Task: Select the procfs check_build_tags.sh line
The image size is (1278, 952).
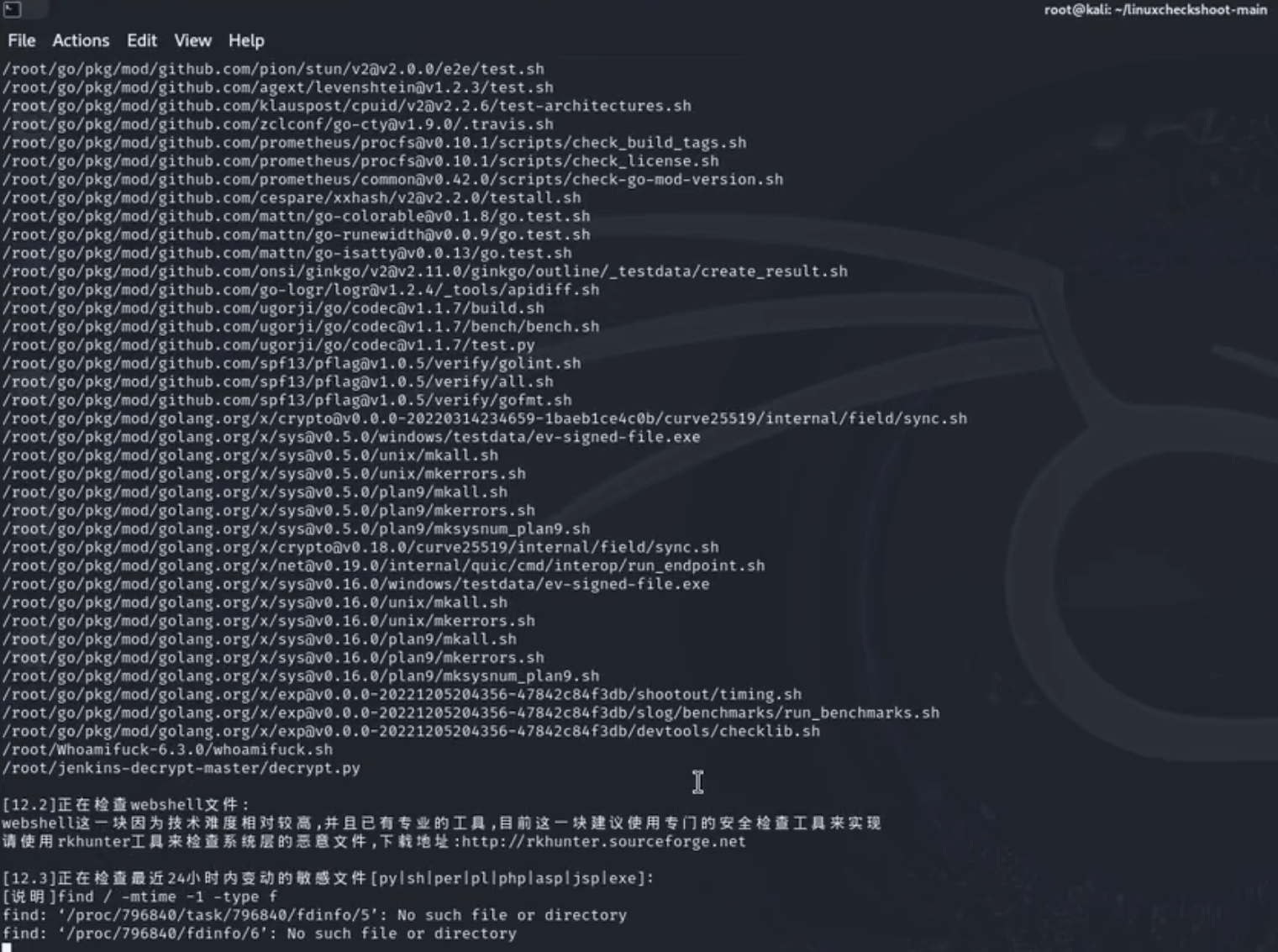Action: pyautogui.click(x=375, y=143)
